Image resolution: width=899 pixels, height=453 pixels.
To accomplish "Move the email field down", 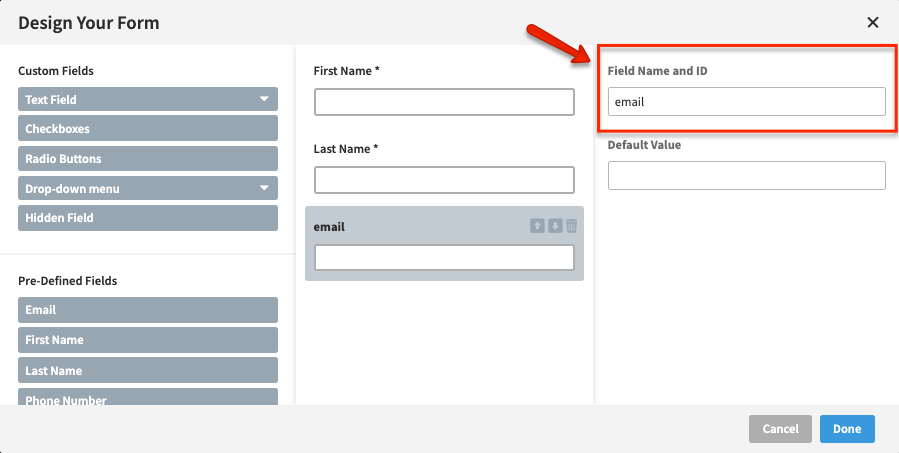I will [554, 226].
